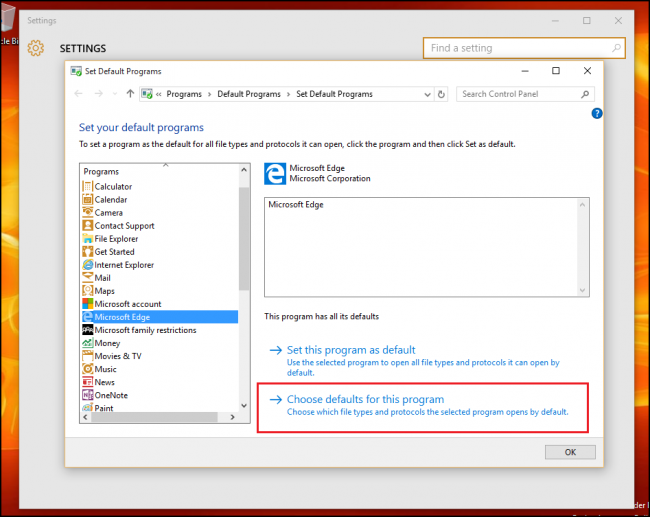Click the back navigation arrow
The image size is (650, 517).
78,94
